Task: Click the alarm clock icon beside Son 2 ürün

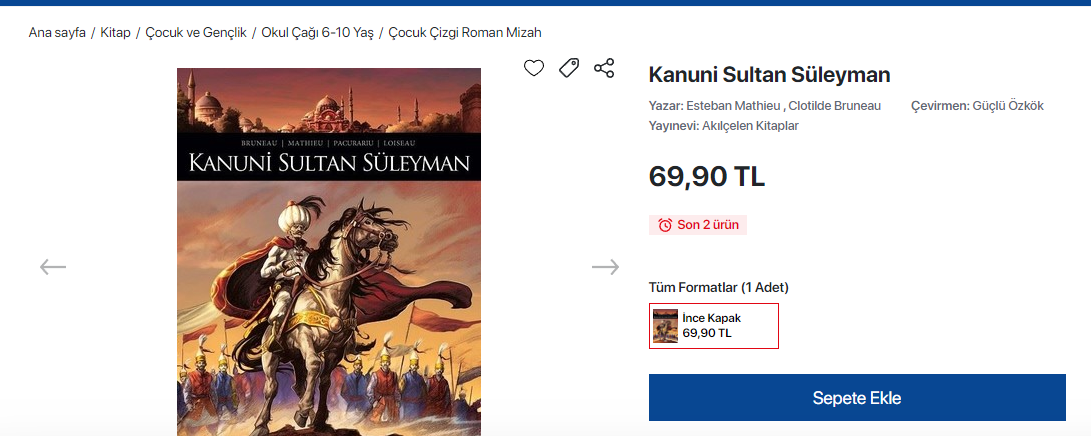Action: [x=665, y=225]
